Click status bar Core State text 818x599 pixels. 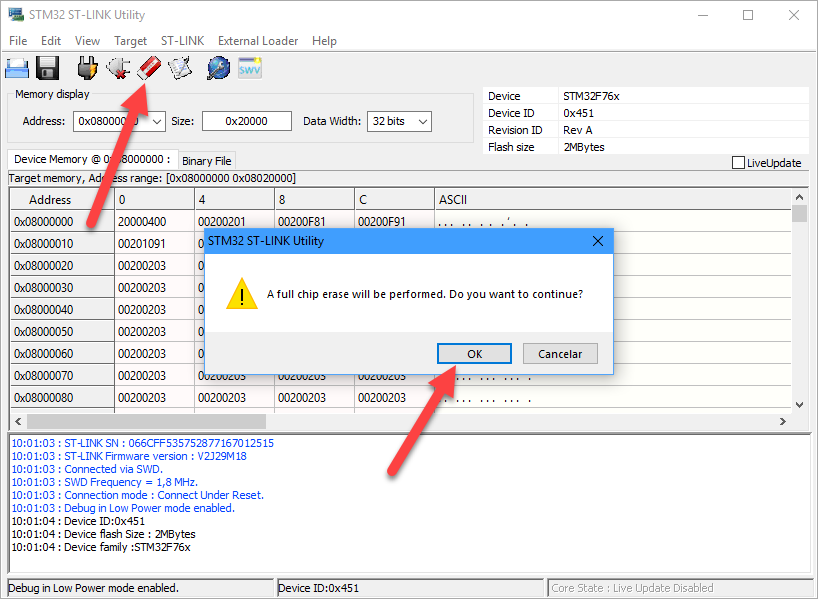point(632,588)
